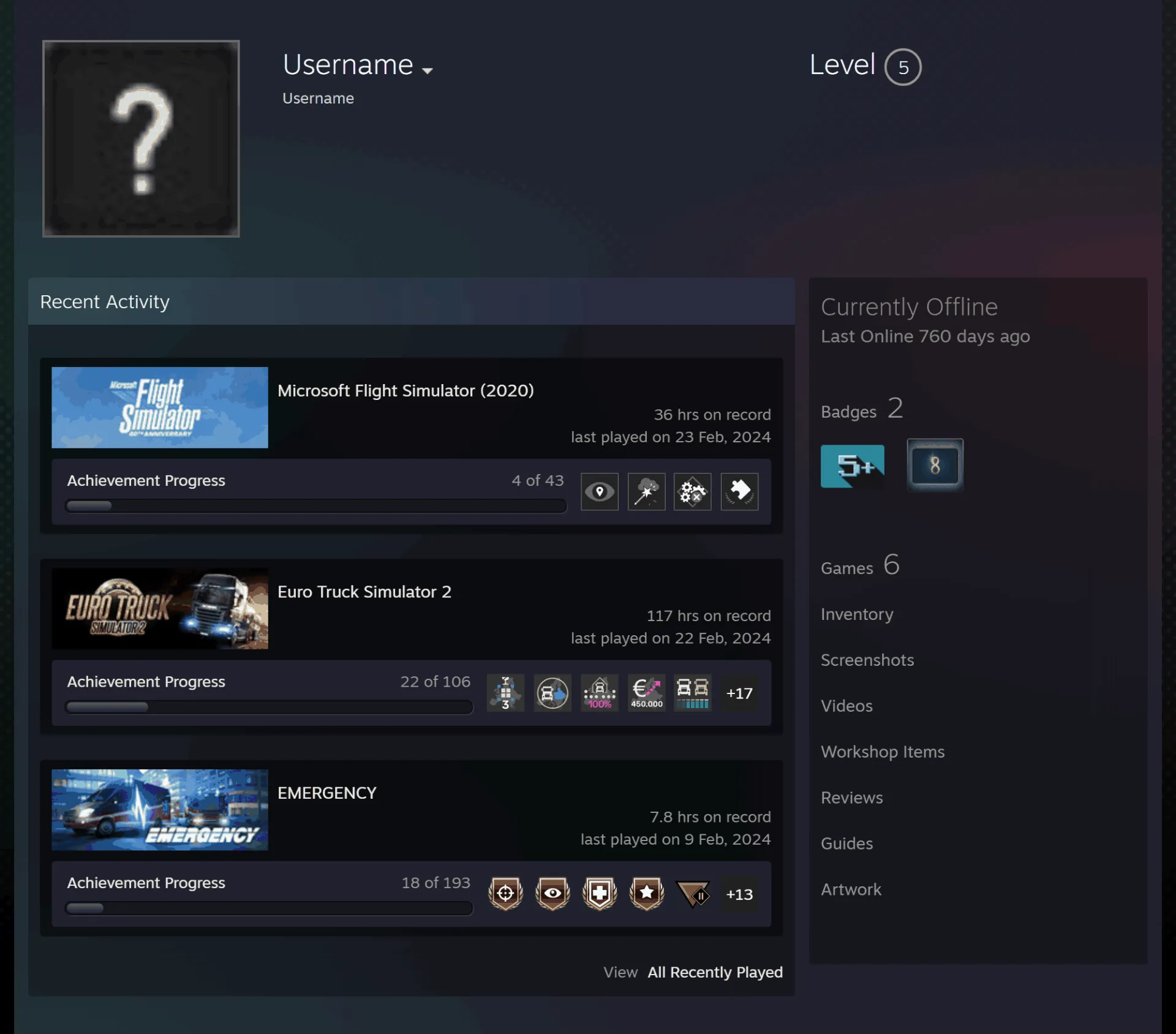Click the Level 5 circle badge
This screenshot has width=1176, height=1034.
pos(903,67)
